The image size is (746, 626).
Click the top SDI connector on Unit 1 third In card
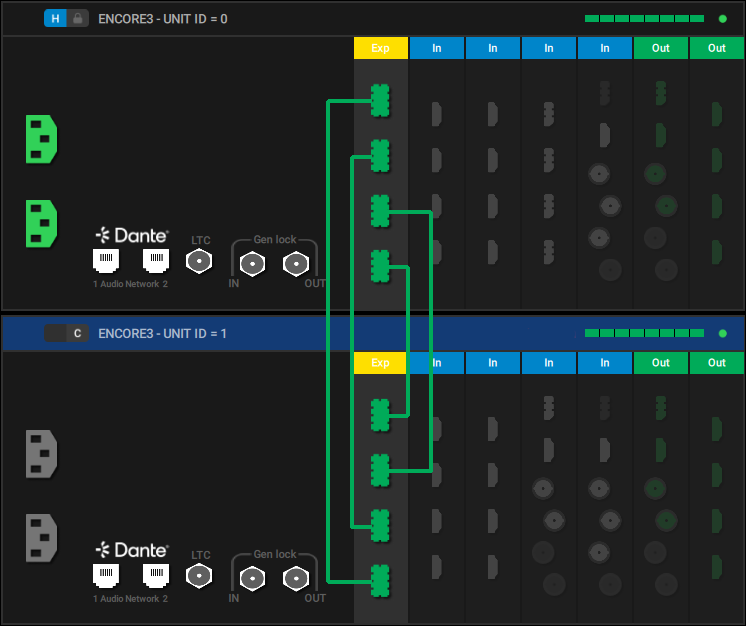click(x=543, y=489)
